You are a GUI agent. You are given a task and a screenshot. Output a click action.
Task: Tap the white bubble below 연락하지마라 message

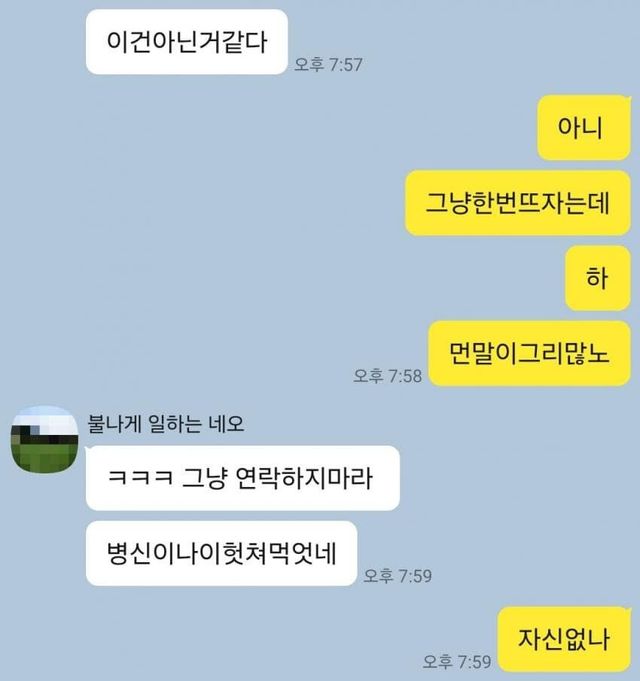[221, 553]
